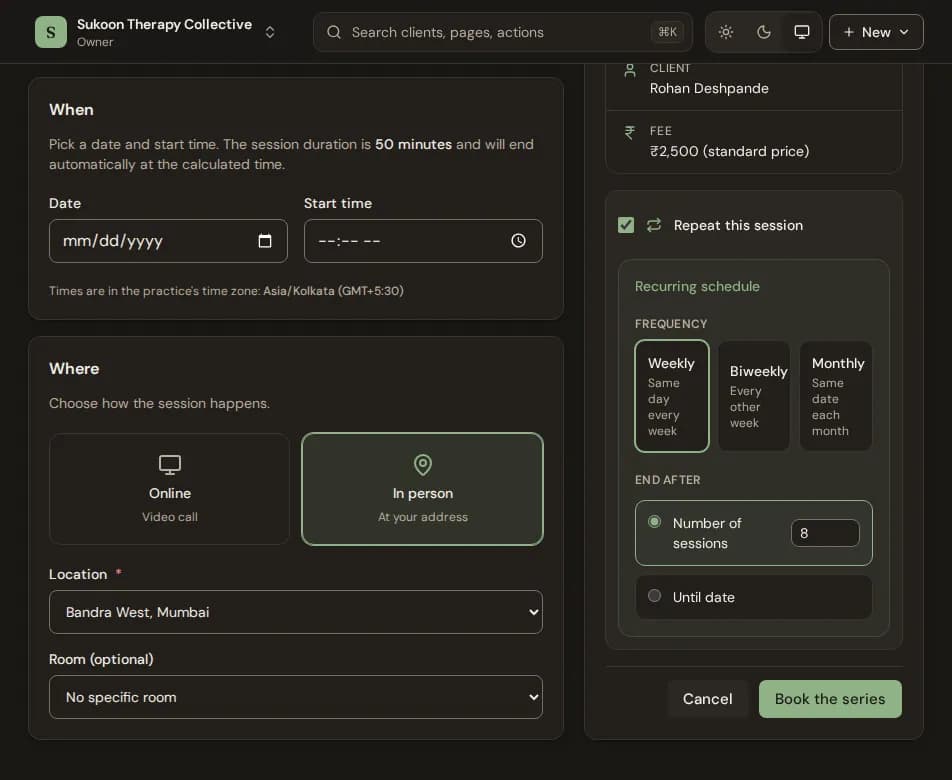Click the Start time field
952x780 pixels.
[423, 241]
